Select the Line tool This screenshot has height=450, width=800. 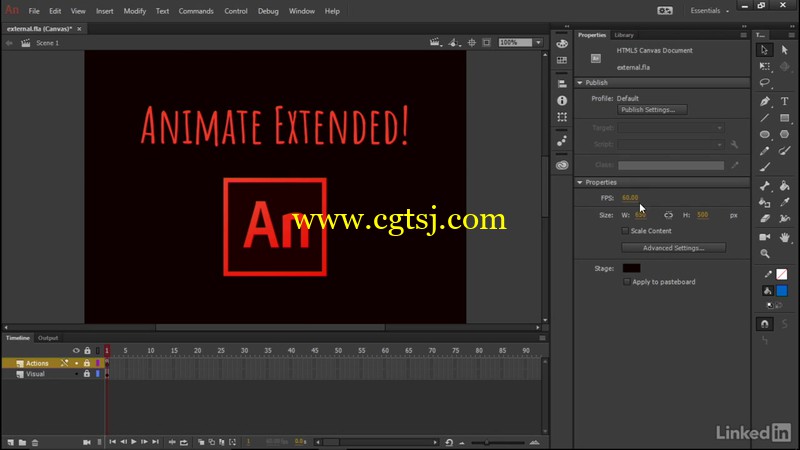pyautogui.click(x=764, y=118)
